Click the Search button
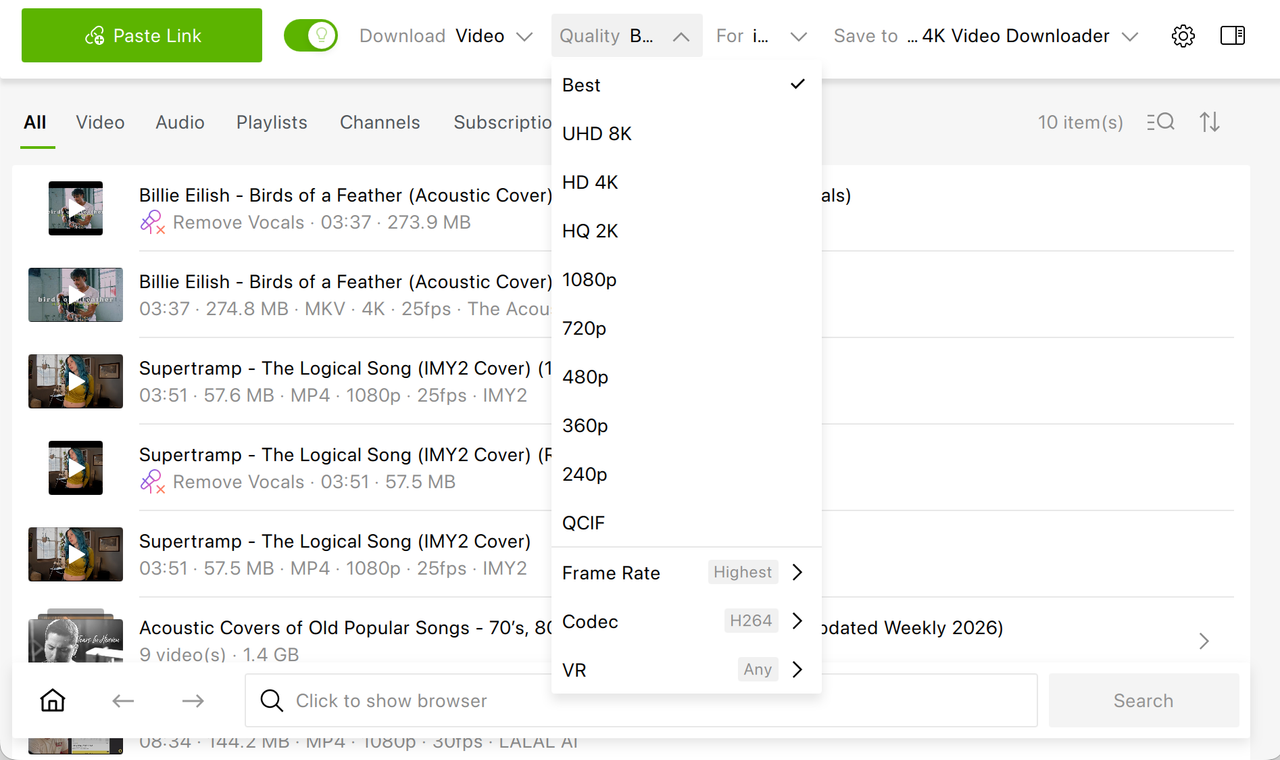 click(x=1144, y=700)
